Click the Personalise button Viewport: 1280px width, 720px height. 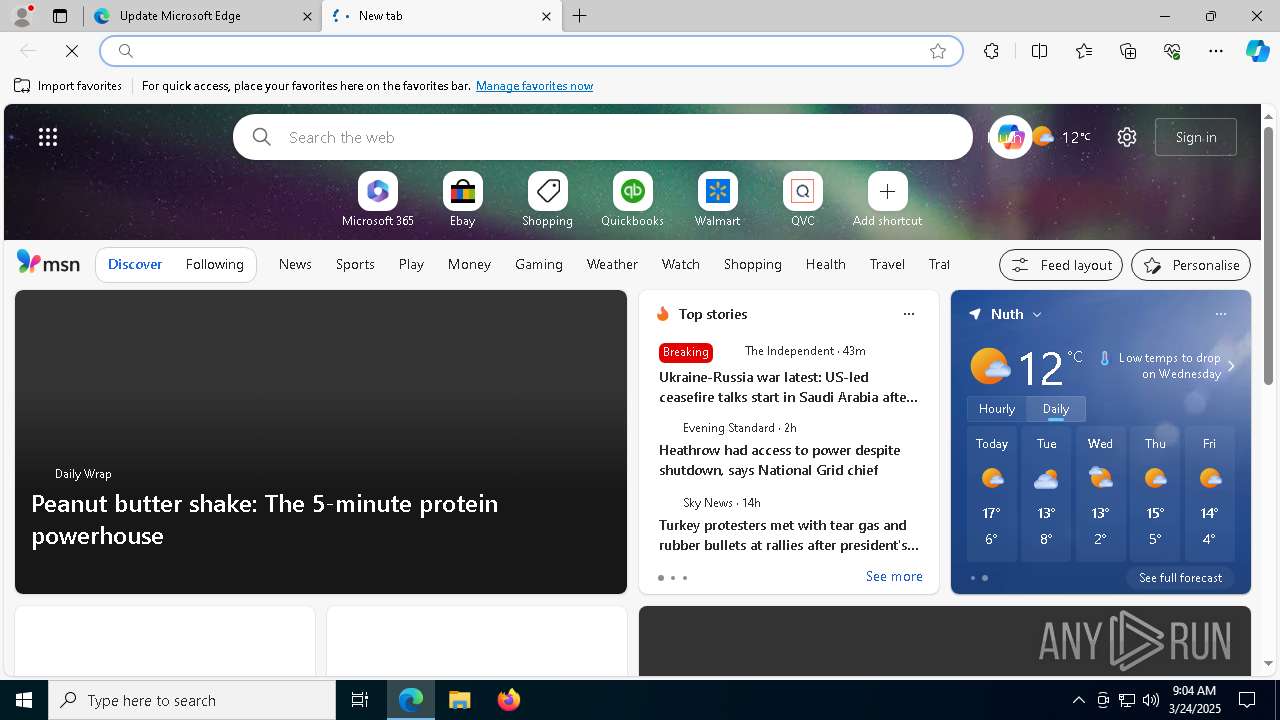1191,265
